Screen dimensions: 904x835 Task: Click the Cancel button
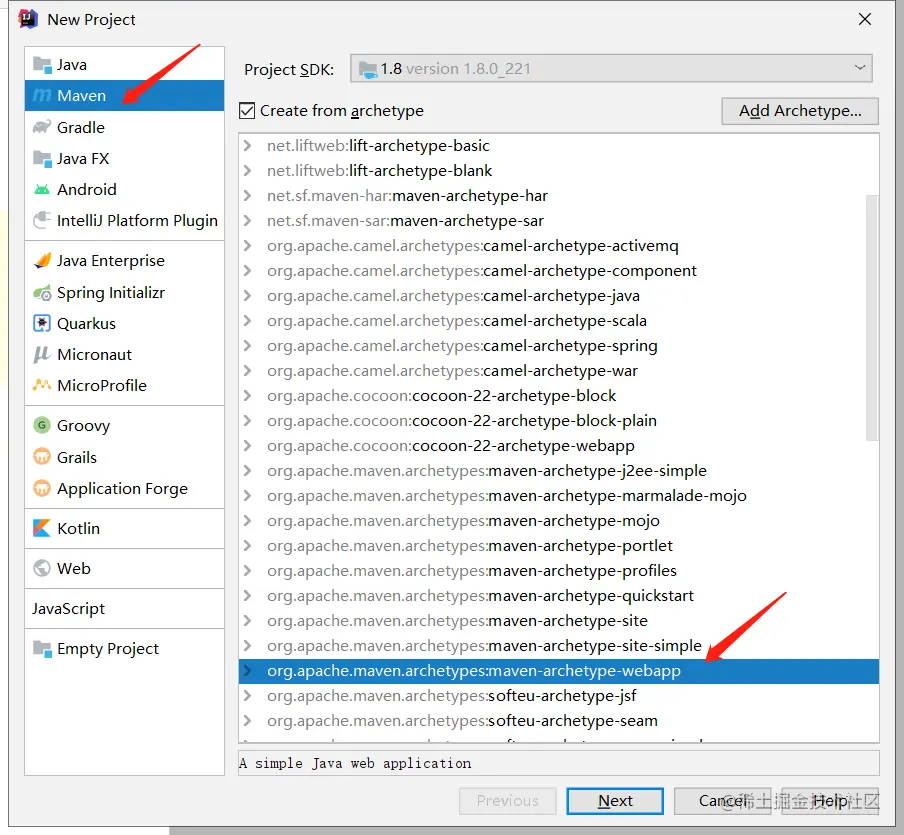[x=724, y=801]
